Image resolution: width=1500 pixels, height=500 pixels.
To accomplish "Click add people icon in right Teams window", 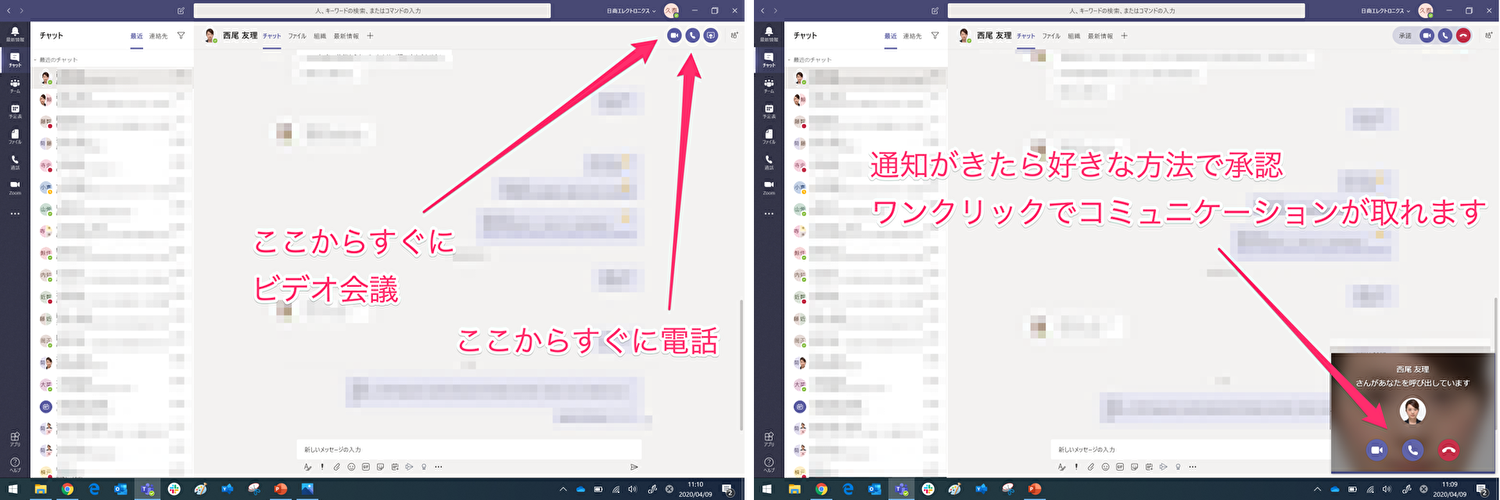I will pyautogui.click(x=1489, y=35).
